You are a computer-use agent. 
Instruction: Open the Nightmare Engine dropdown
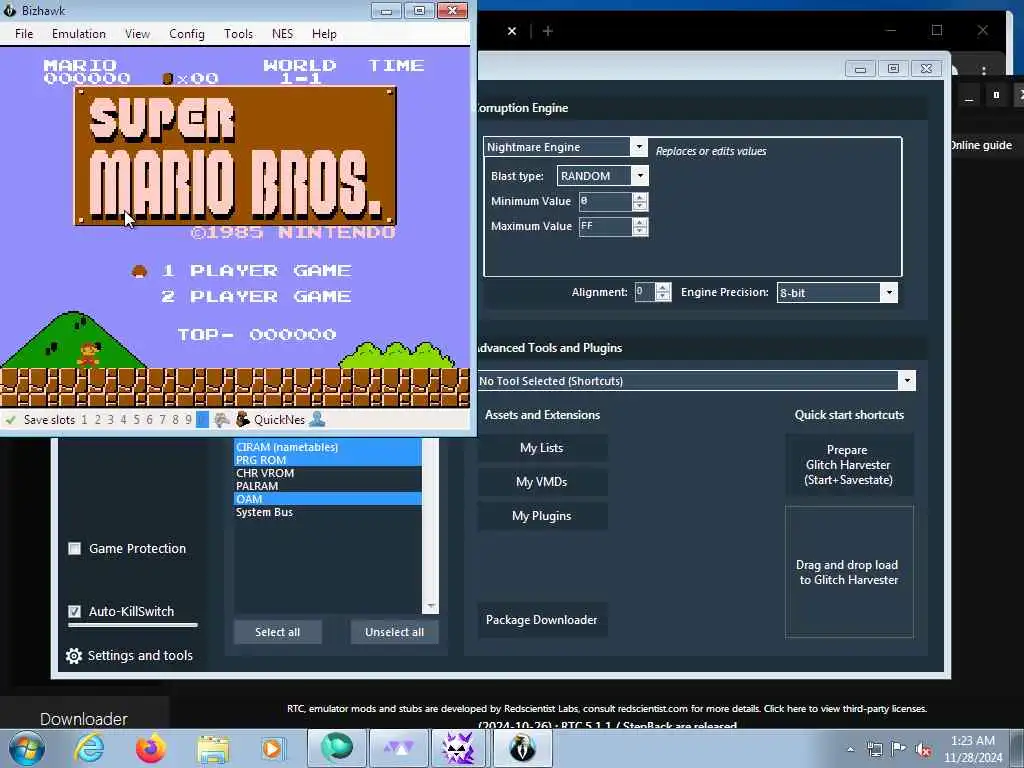click(639, 147)
